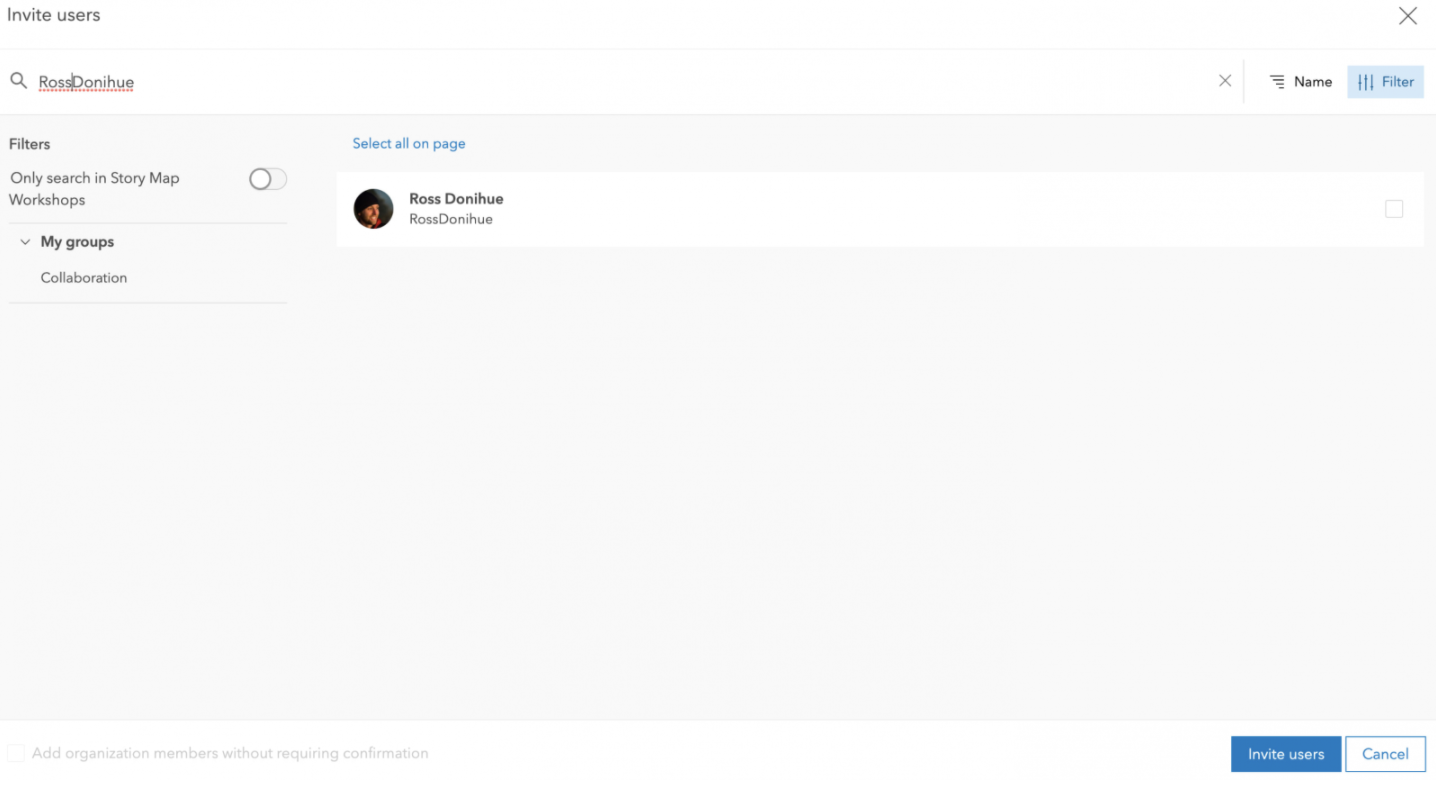Close the Invite users dialog

[1407, 16]
